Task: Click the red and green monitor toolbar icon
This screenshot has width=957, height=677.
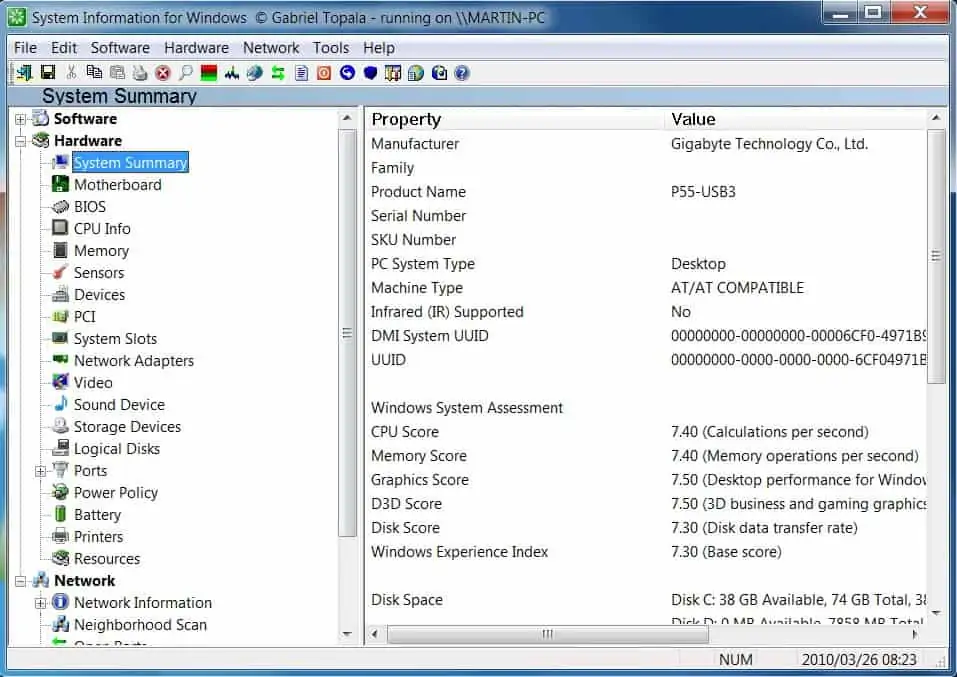Action: [x=209, y=73]
